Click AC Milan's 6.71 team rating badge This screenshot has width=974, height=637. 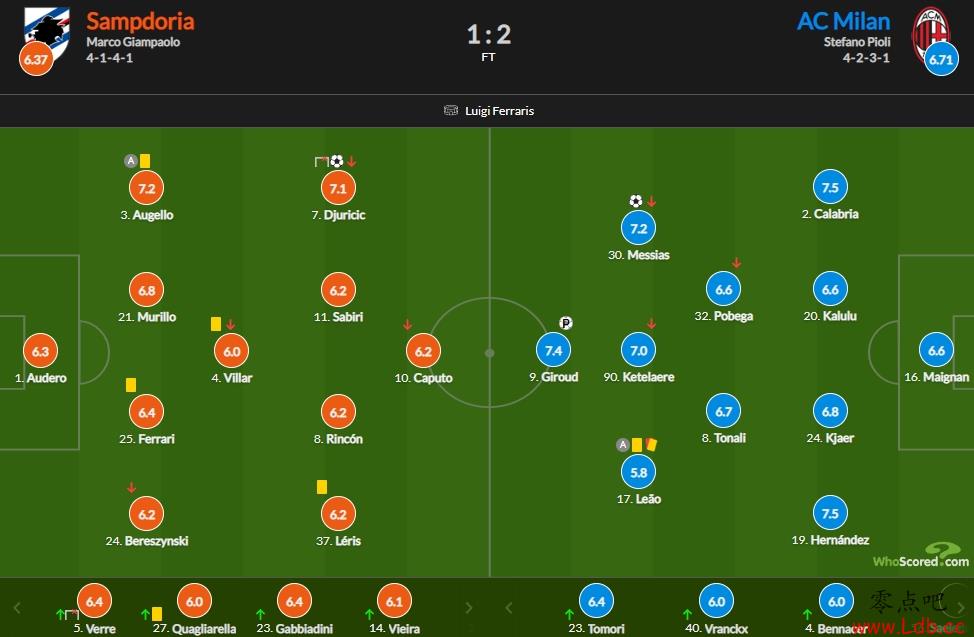941,59
